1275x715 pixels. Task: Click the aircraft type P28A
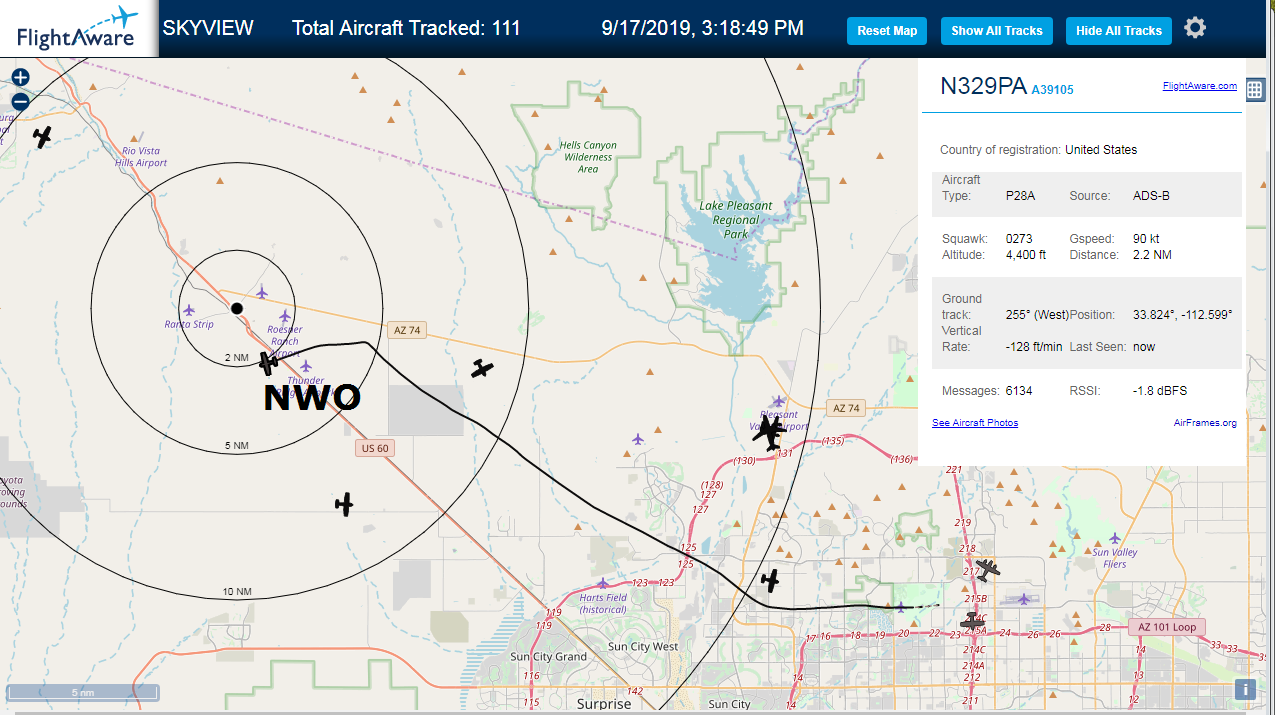(x=1020, y=196)
